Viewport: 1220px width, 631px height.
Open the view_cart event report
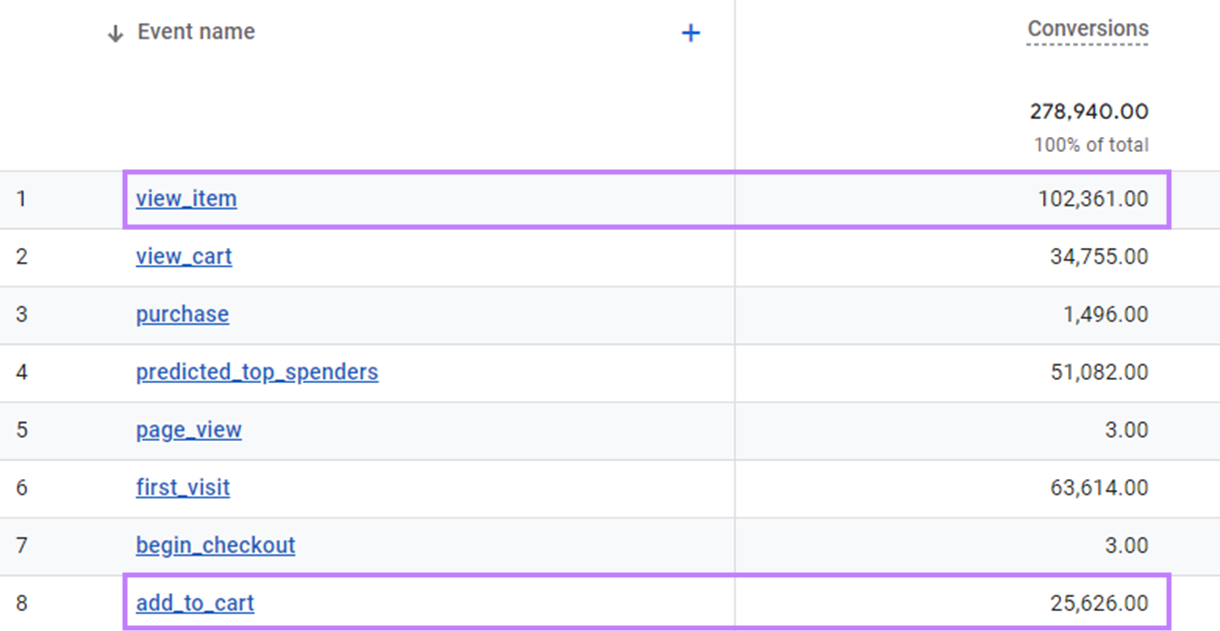[x=184, y=256]
